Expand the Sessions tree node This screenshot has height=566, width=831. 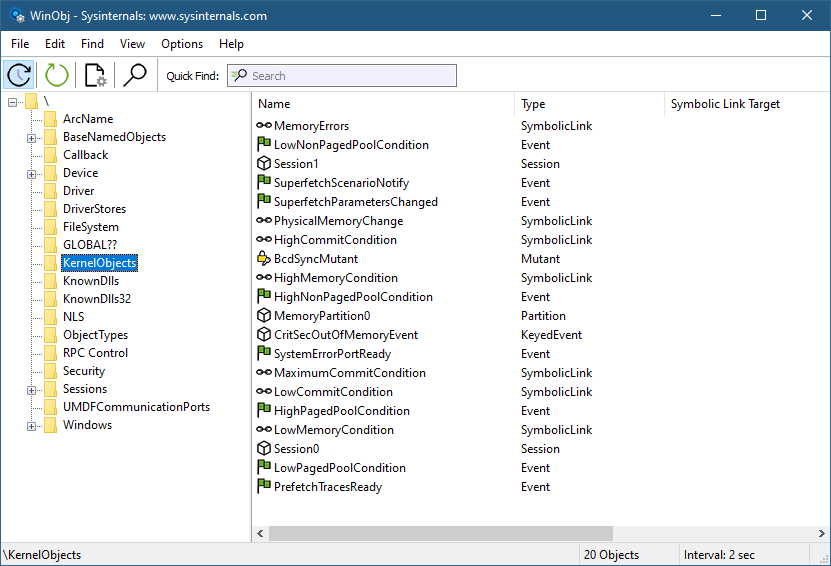coord(32,389)
